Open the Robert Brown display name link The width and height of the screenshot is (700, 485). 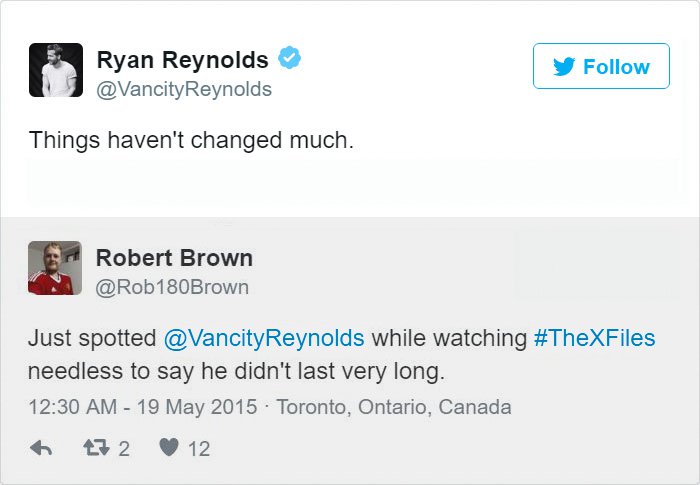click(174, 258)
